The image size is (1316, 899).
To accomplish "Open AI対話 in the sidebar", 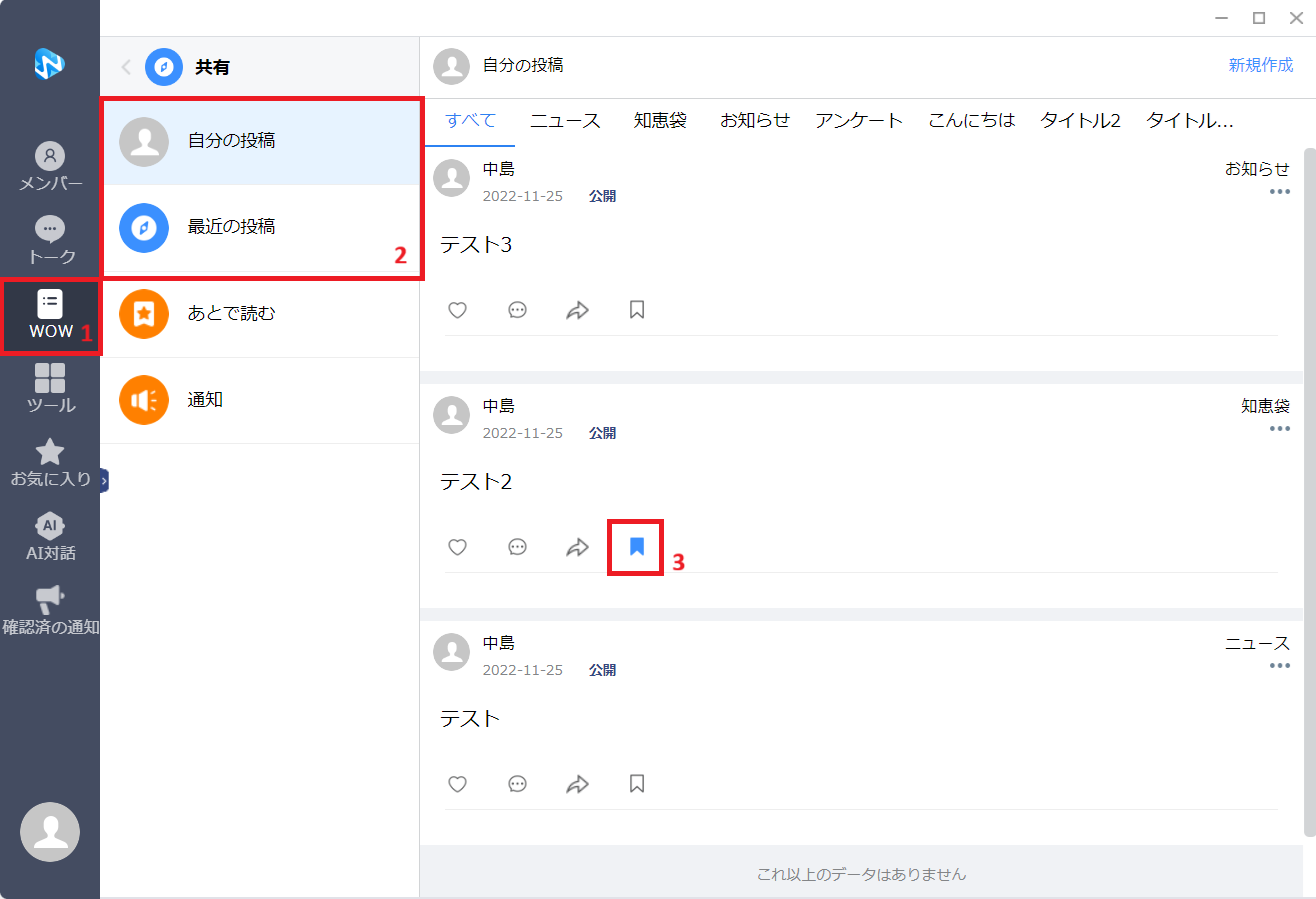I will point(50,537).
